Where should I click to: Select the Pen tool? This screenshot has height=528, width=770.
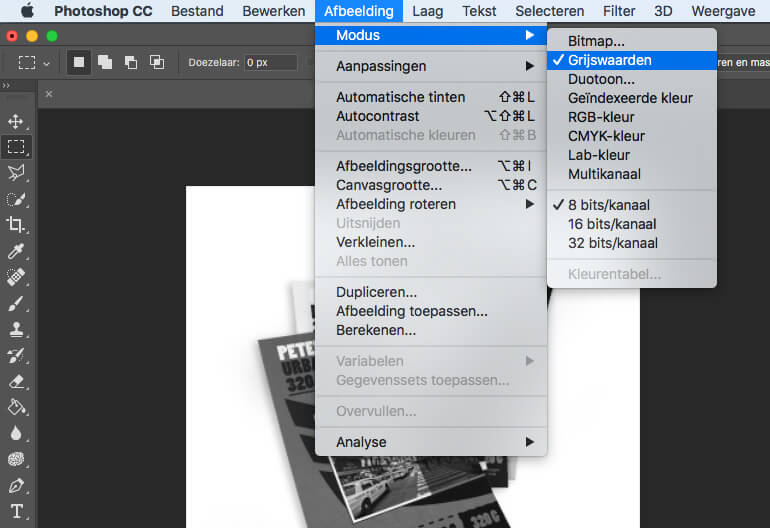[16, 486]
